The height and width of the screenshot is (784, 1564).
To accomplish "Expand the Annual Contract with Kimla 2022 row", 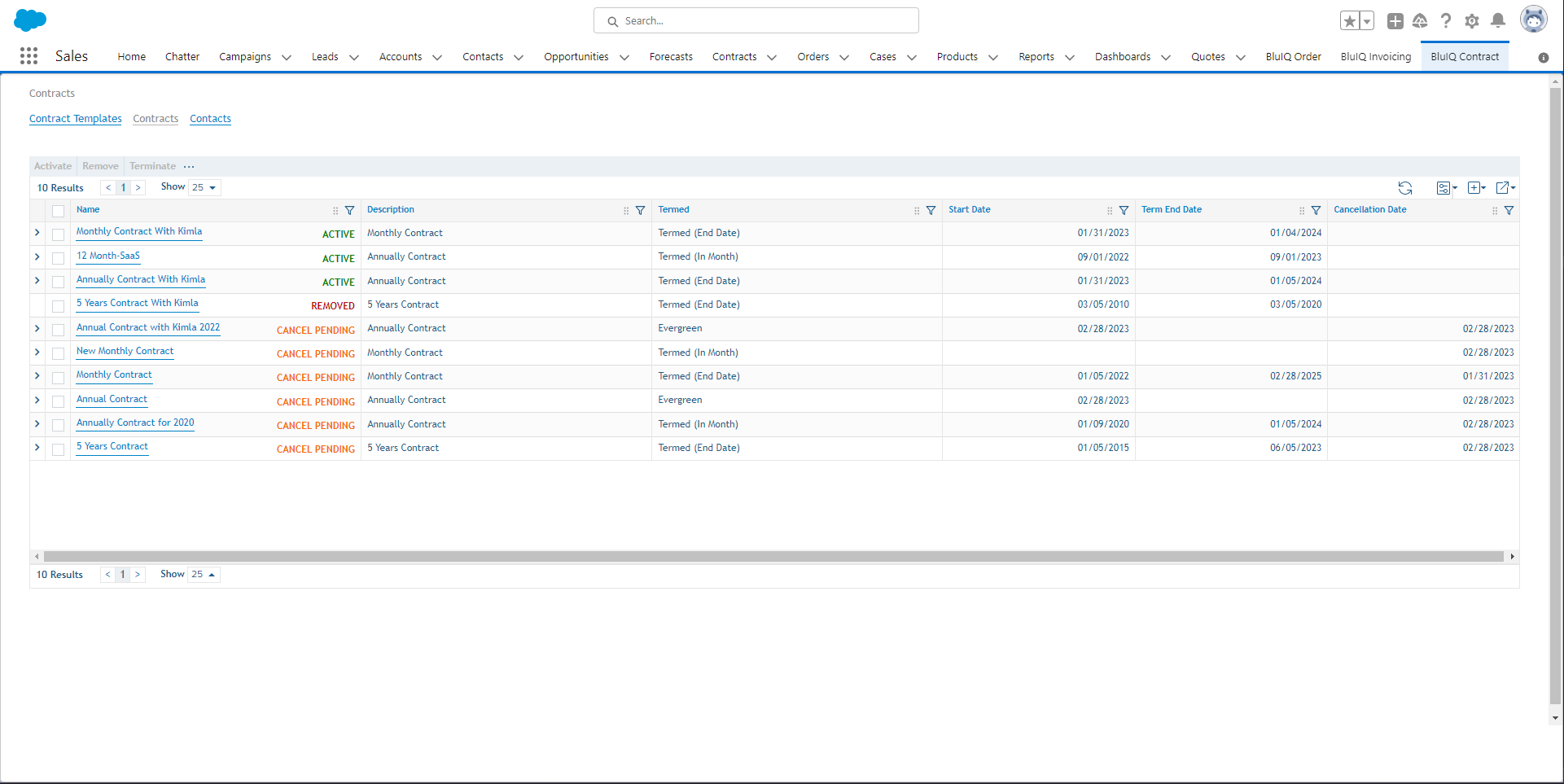I will click(37, 329).
